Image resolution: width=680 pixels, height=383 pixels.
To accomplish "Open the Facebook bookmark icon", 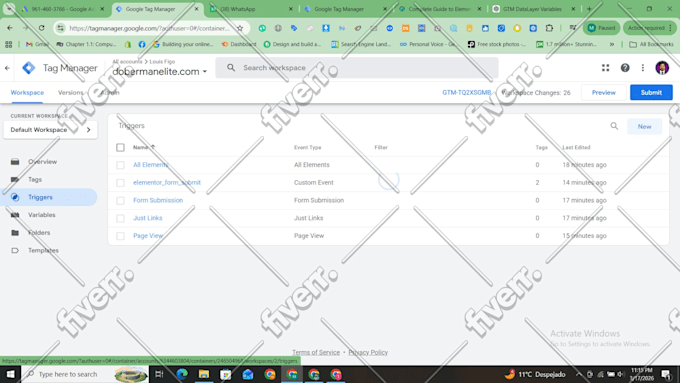I will 142,44.
